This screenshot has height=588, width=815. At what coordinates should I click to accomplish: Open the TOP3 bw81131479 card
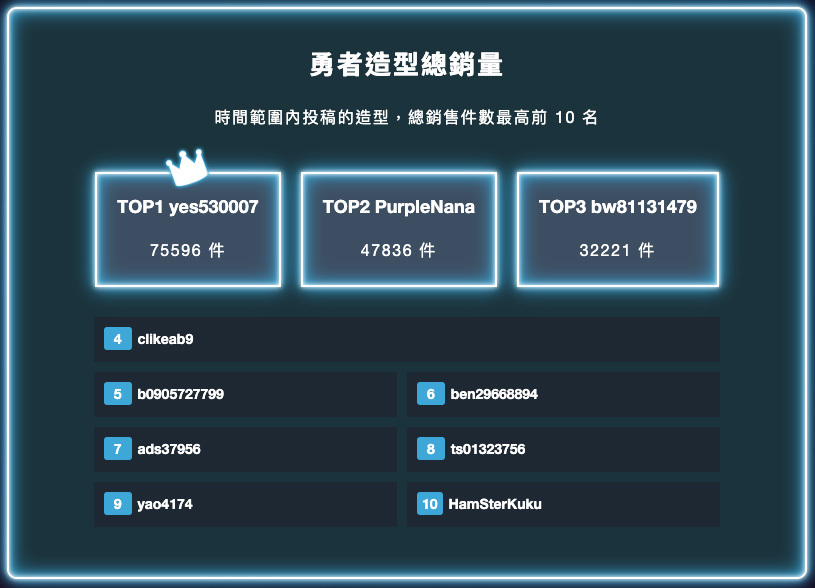coord(617,229)
